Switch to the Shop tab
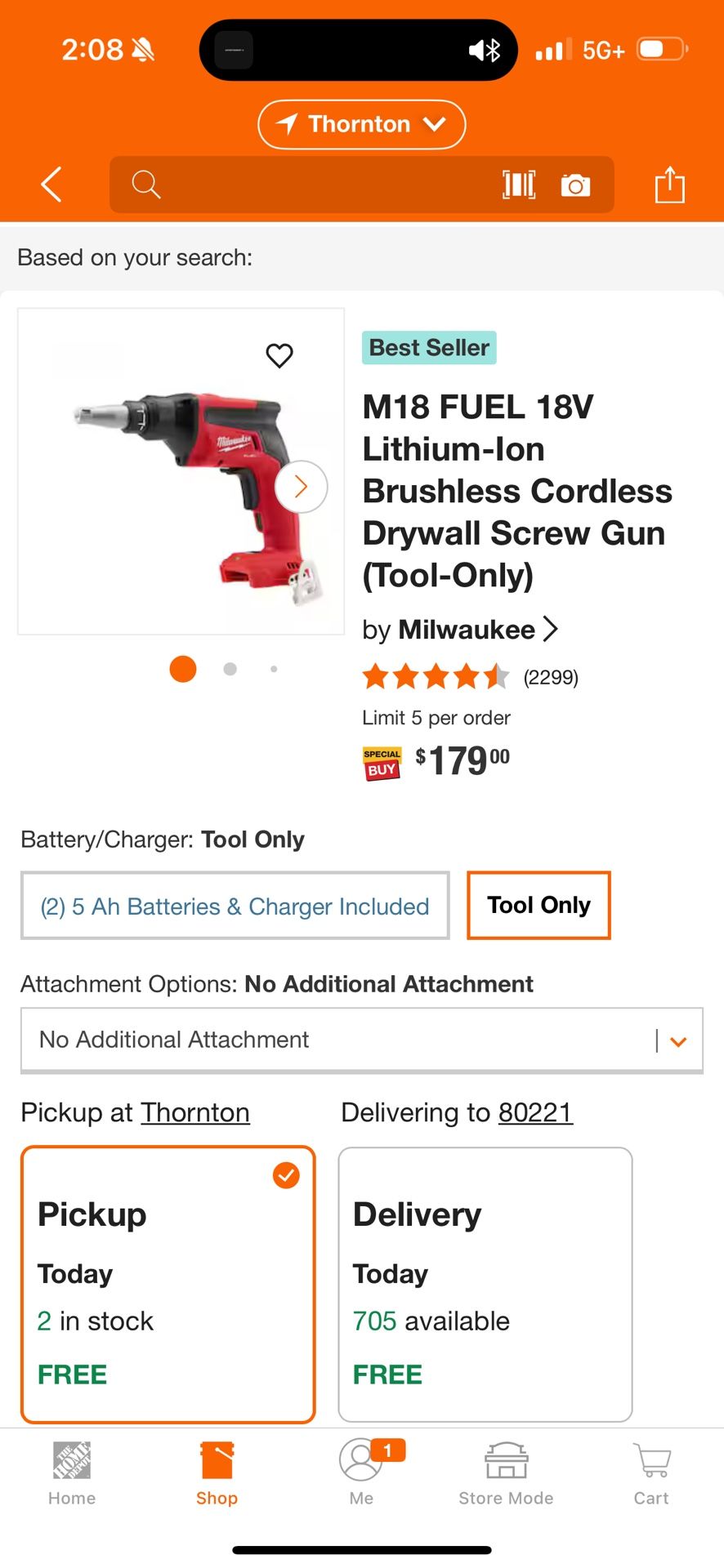This screenshot has height=1568, width=724. click(217, 1470)
